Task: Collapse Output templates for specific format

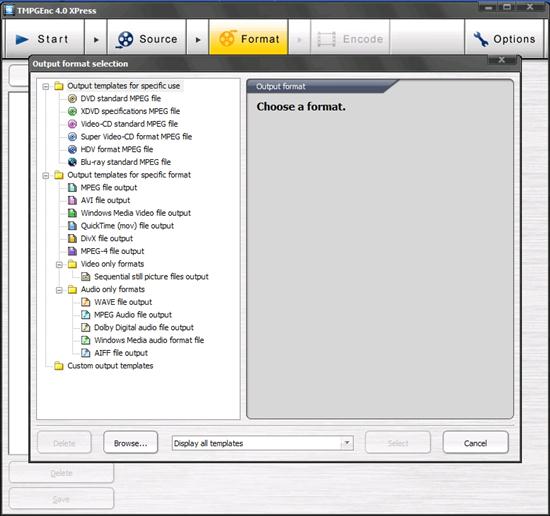Action: 46,175
